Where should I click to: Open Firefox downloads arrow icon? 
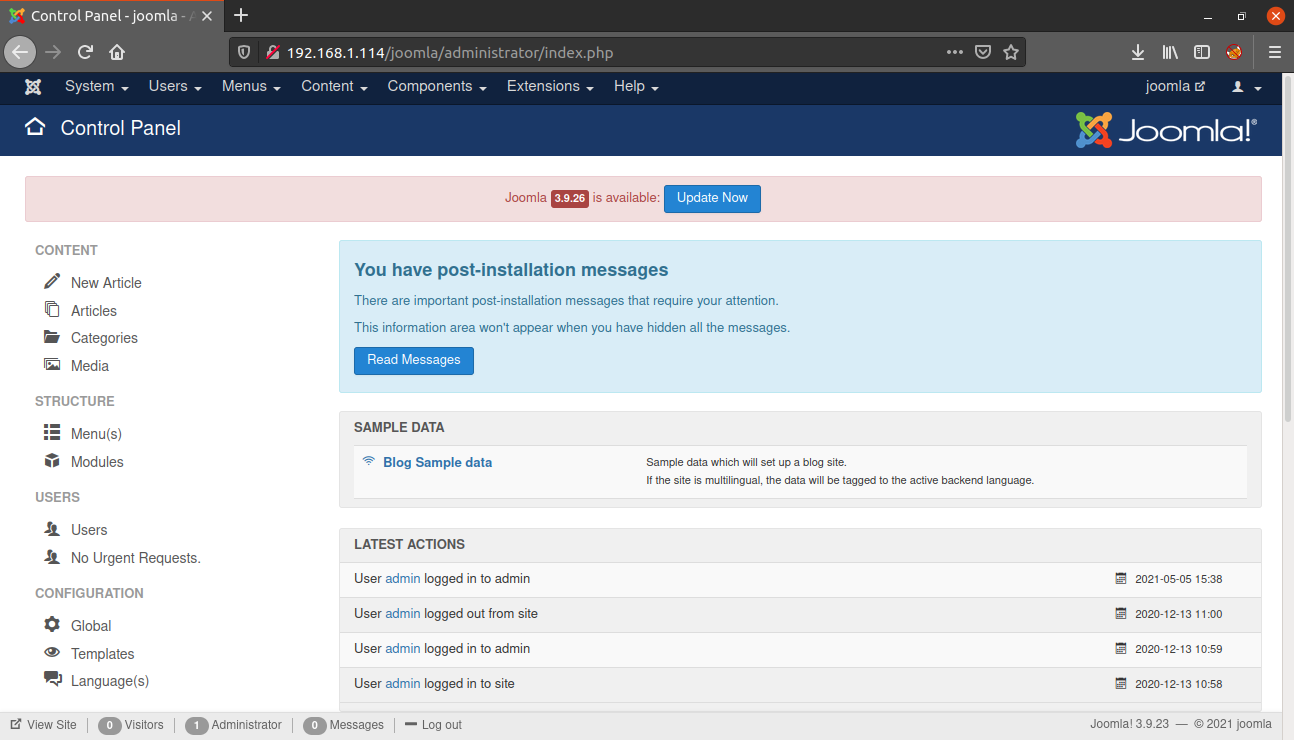point(1138,52)
